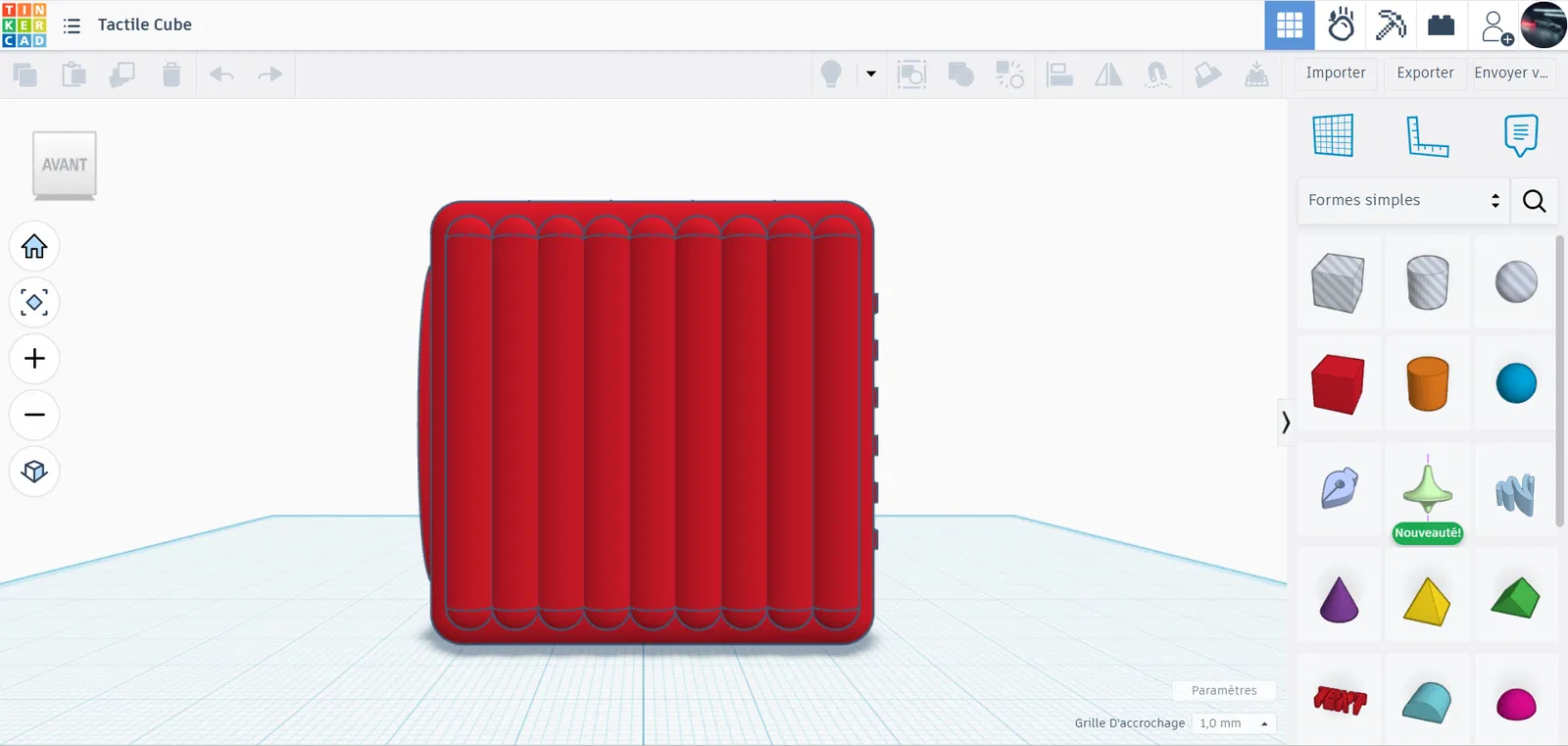
Task: Select the hole sphere shape
Action: click(x=1516, y=282)
